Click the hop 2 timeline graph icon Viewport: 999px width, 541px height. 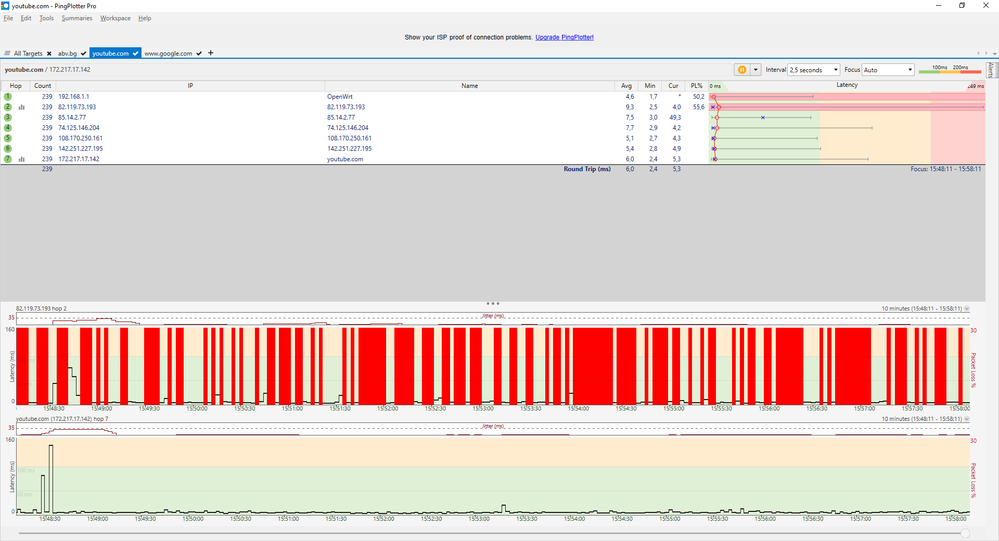19,107
